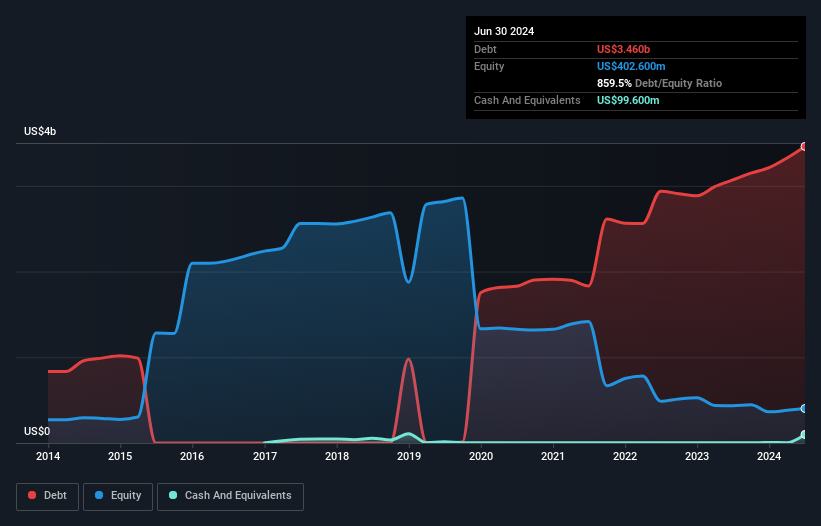
Task: Click the US$402.600m equity value
Action: pos(631,66)
